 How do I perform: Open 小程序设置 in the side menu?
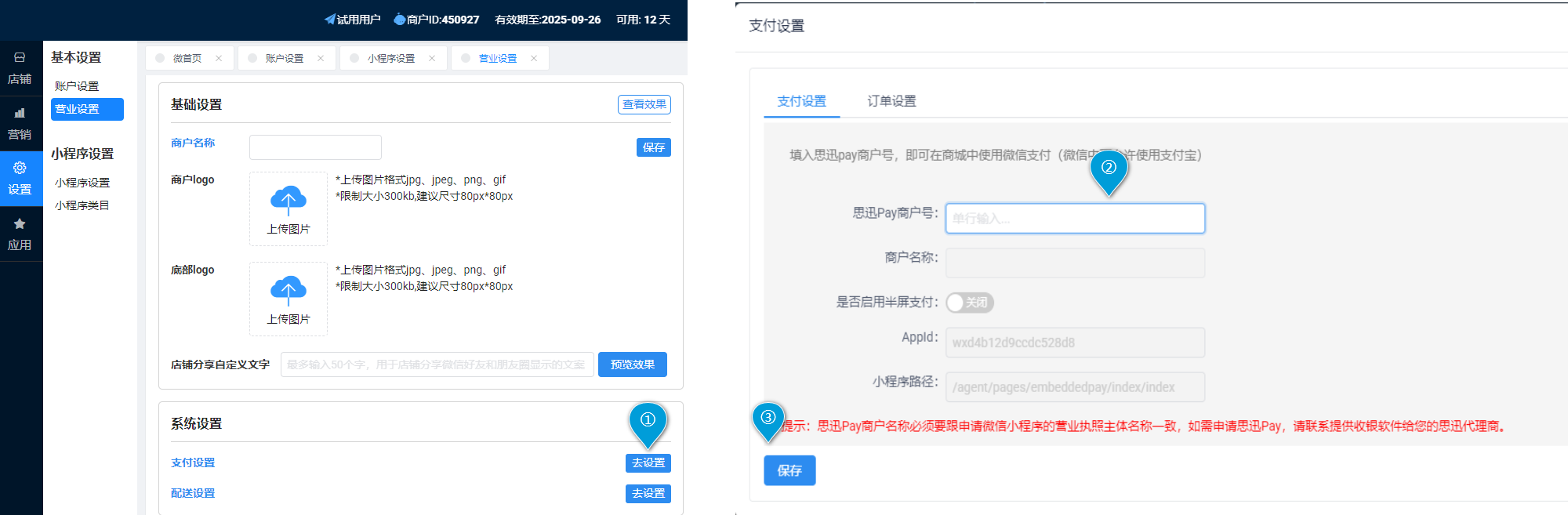coord(82,183)
